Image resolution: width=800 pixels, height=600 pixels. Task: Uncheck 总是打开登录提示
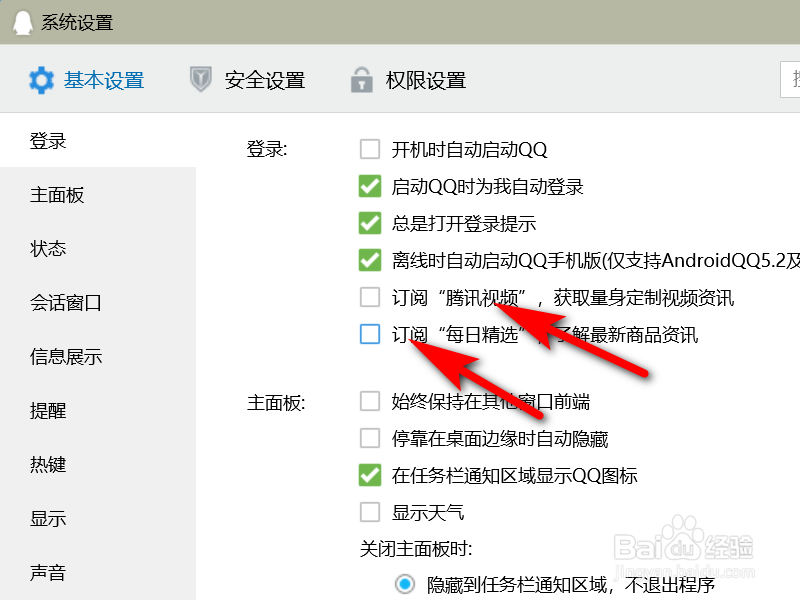[370, 223]
